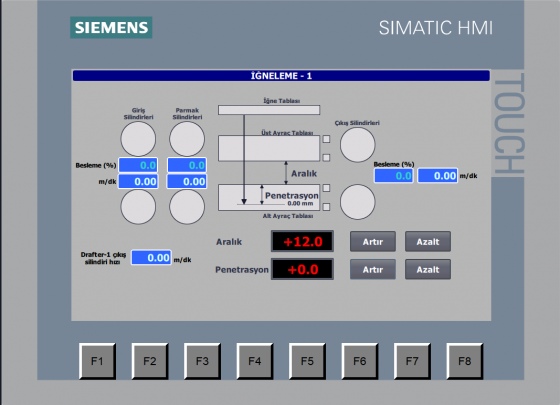Screen dimensions: 560x405
Task: Click the İĞNELEME - 1 title bar
Action: [x=281, y=76]
